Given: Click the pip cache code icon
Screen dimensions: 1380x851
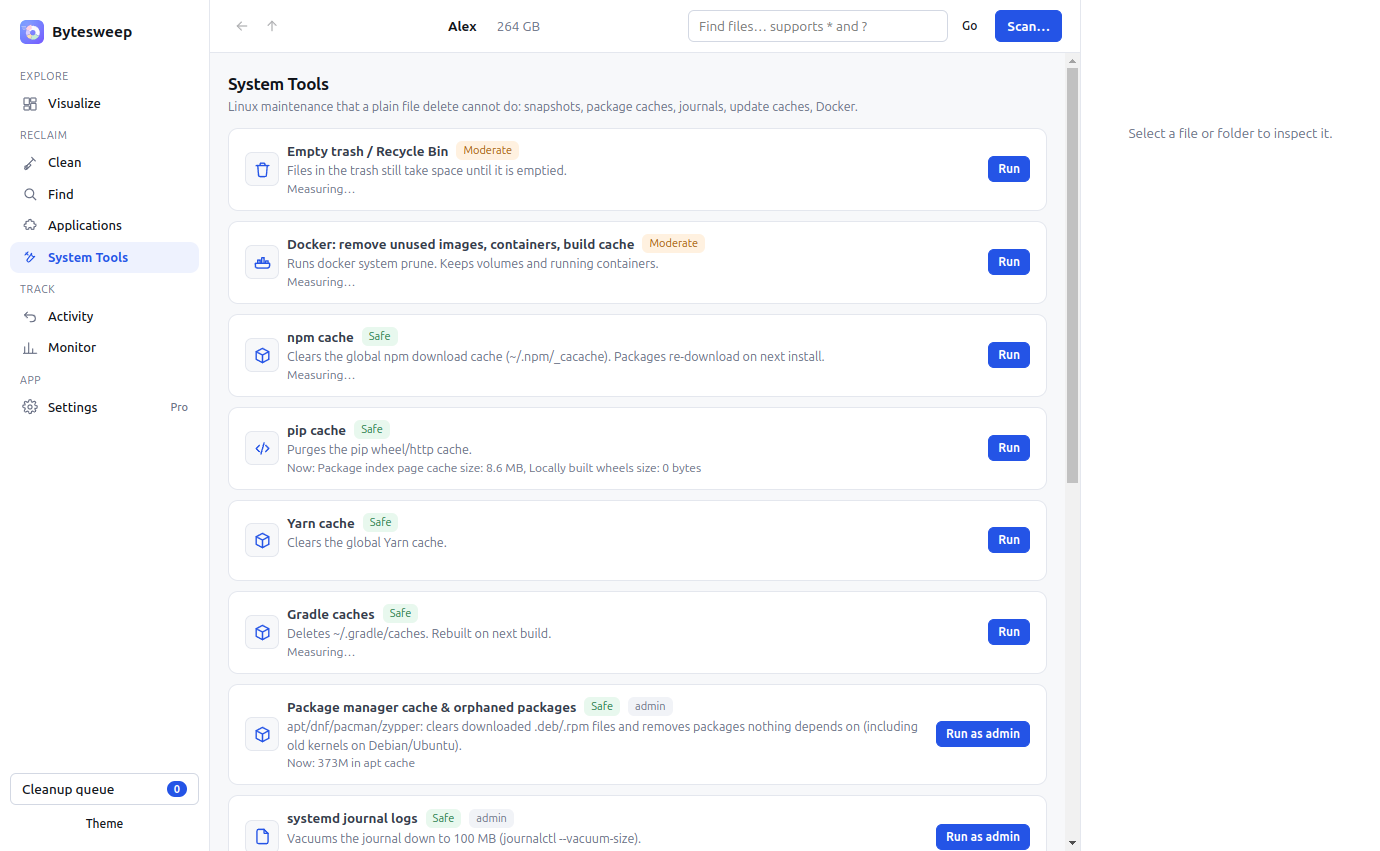Looking at the screenshot, I should click(262, 448).
